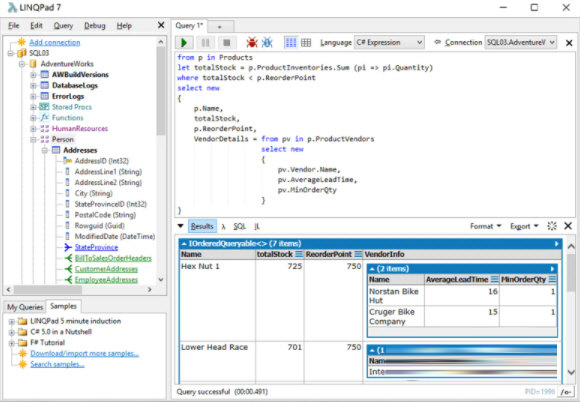The width and height of the screenshot is (580, 402).
Task: Collapse the SQL03 server node
Action: [x=11, y=53]
